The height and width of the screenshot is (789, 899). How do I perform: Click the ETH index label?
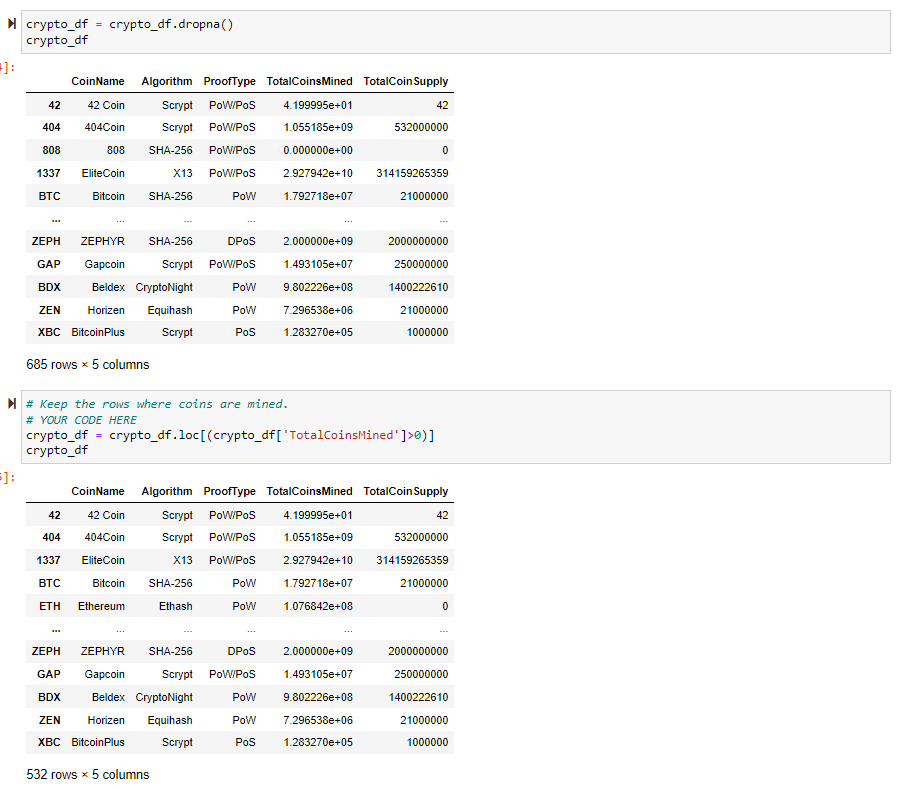pos(49,606)
